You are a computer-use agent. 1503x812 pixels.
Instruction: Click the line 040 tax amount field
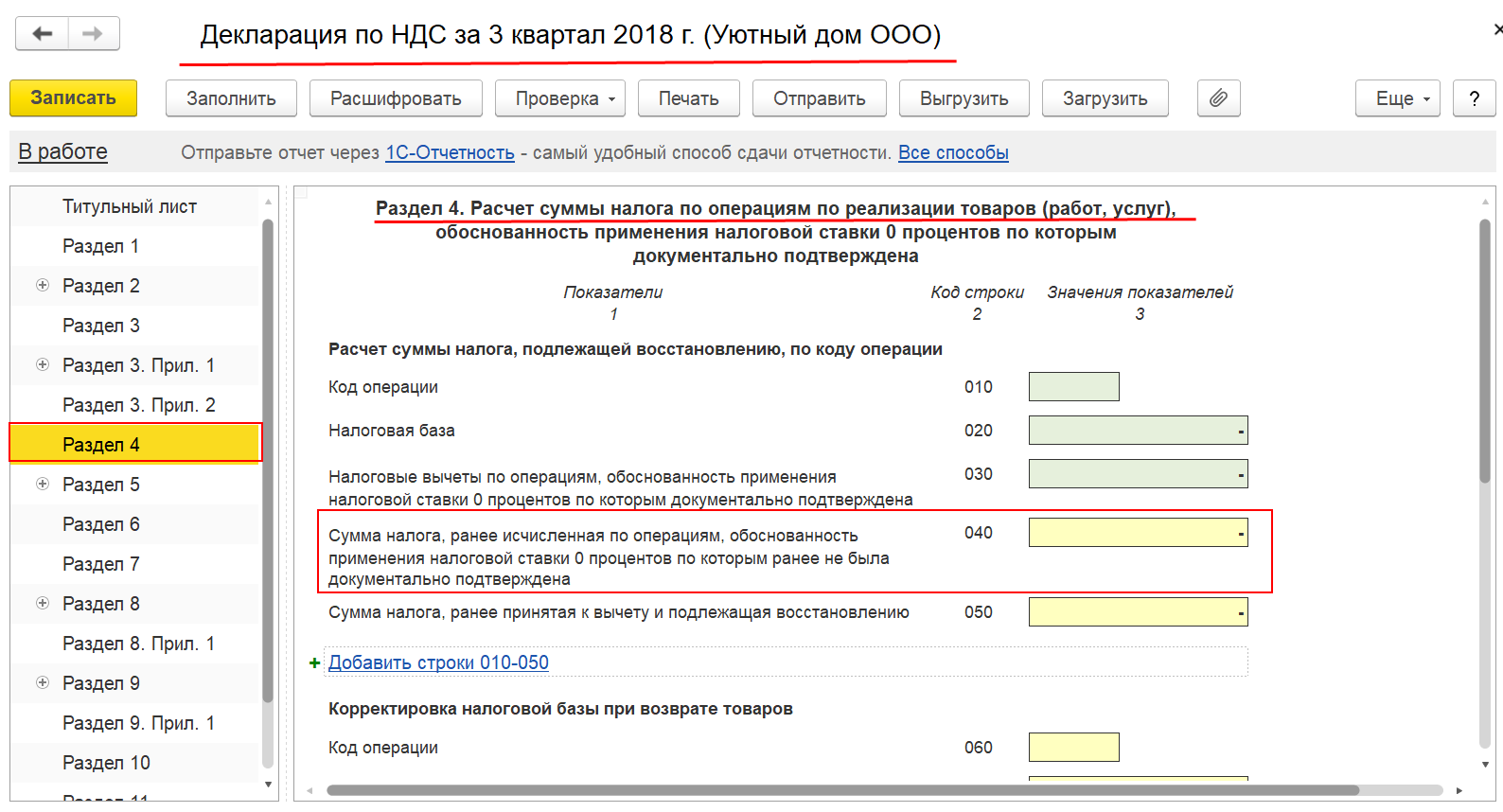click(x=1138, y=533)
